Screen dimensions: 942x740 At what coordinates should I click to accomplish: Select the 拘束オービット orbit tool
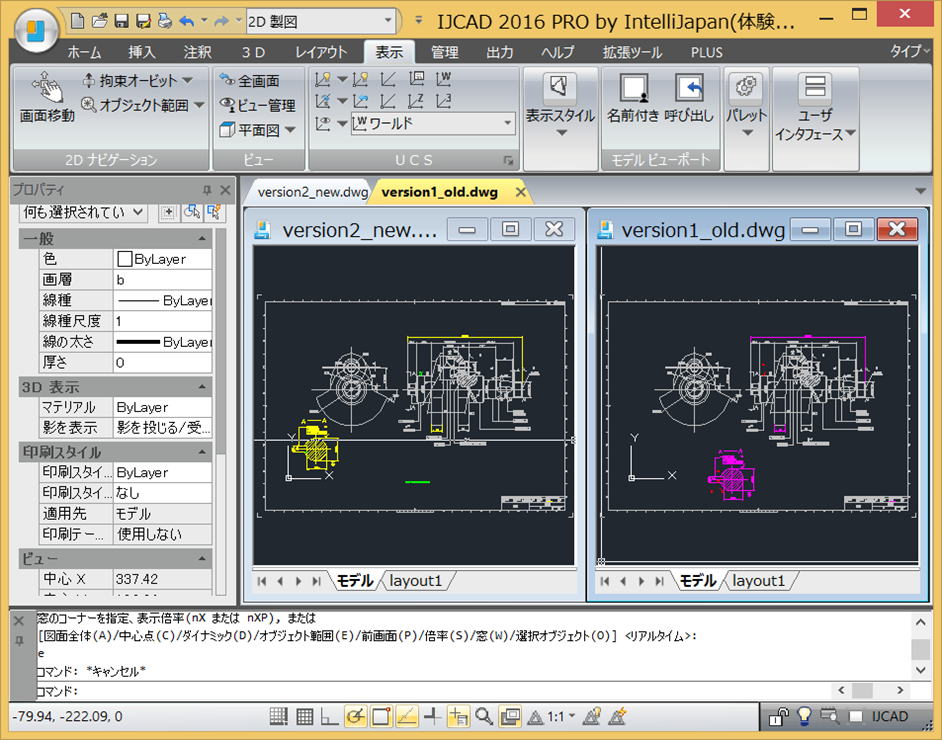pyautogui.click(x=129, y=80)
